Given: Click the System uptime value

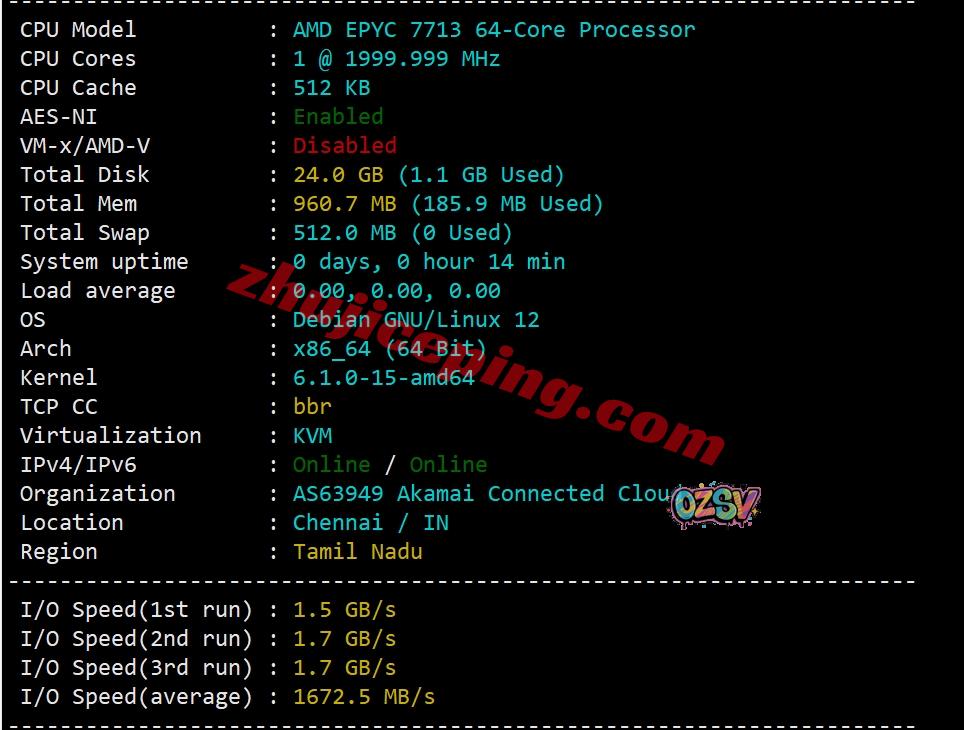Looking at the screenshot, I should (x=429, y=261).
